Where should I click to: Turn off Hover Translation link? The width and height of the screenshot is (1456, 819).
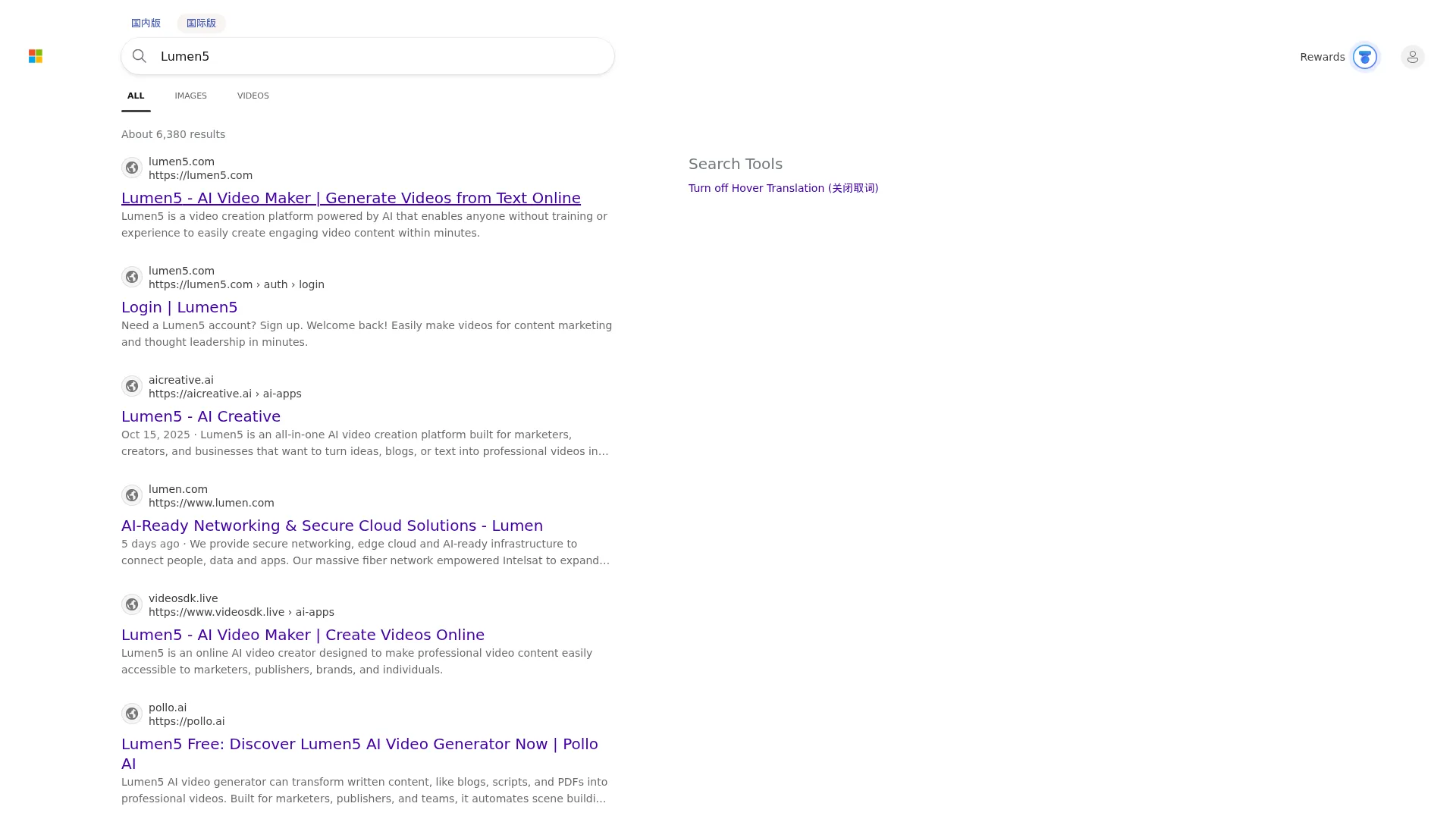click(783, 188)
